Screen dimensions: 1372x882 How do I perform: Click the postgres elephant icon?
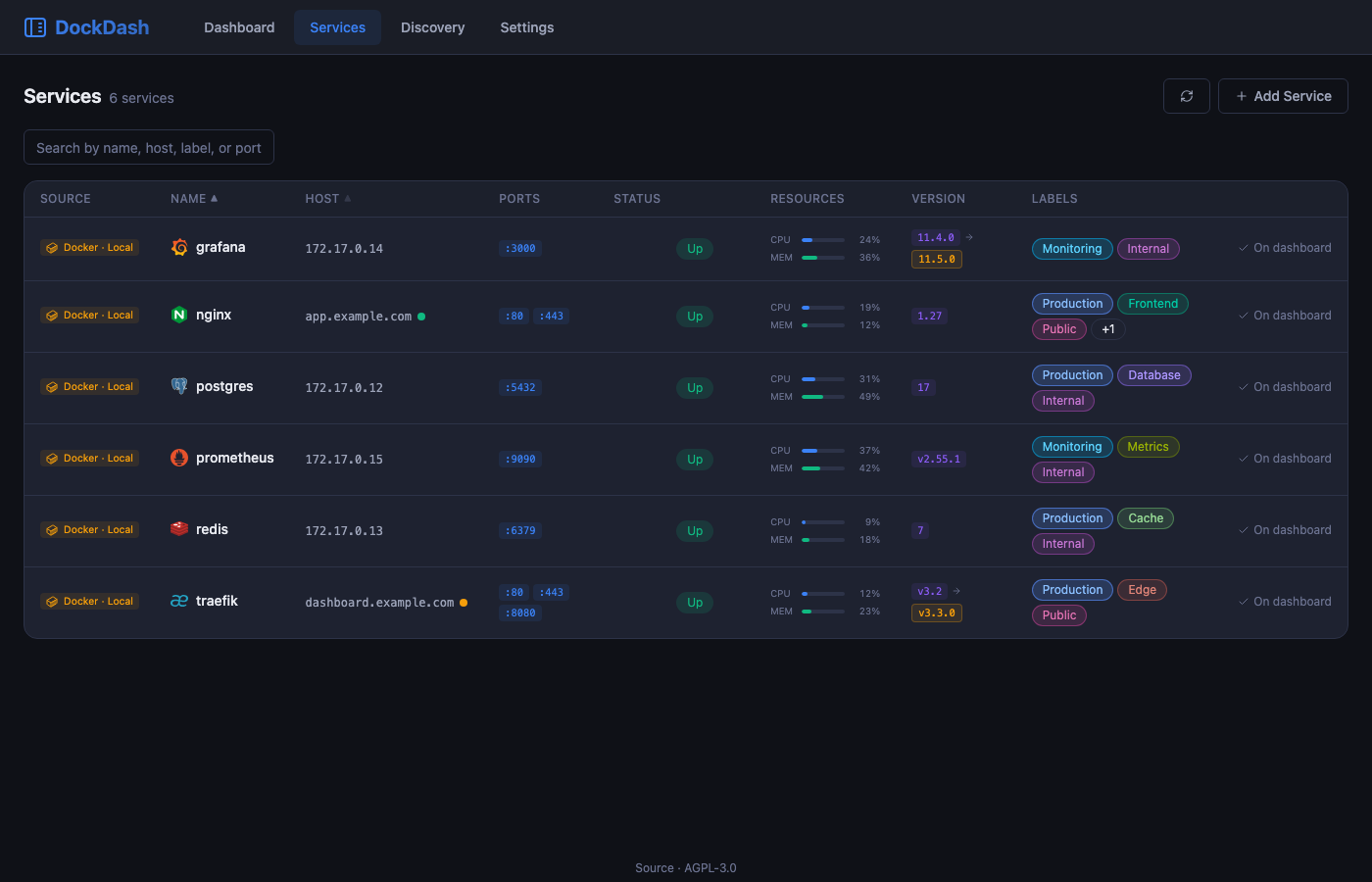179,386
